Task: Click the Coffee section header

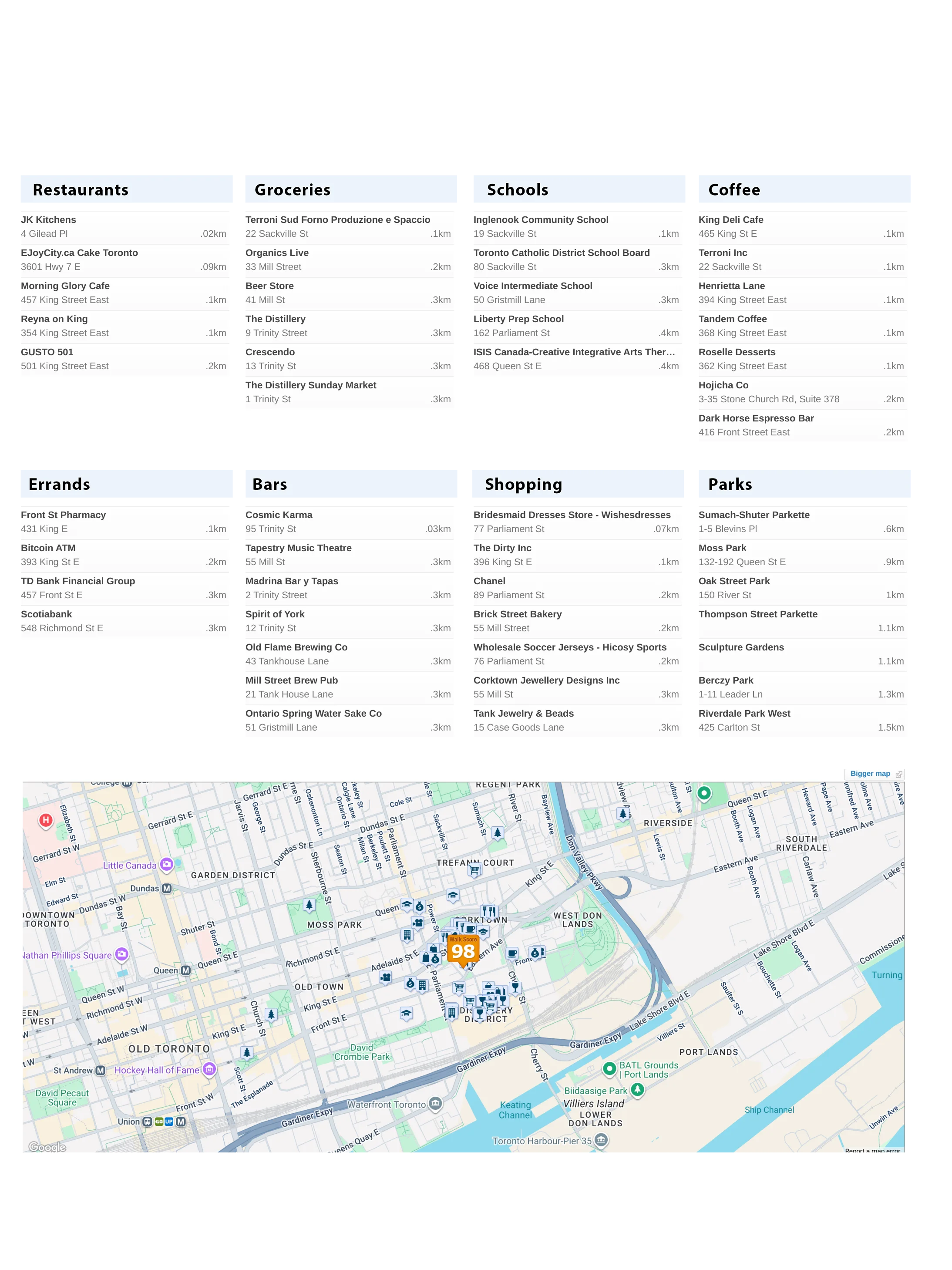Action: point(804,189)
